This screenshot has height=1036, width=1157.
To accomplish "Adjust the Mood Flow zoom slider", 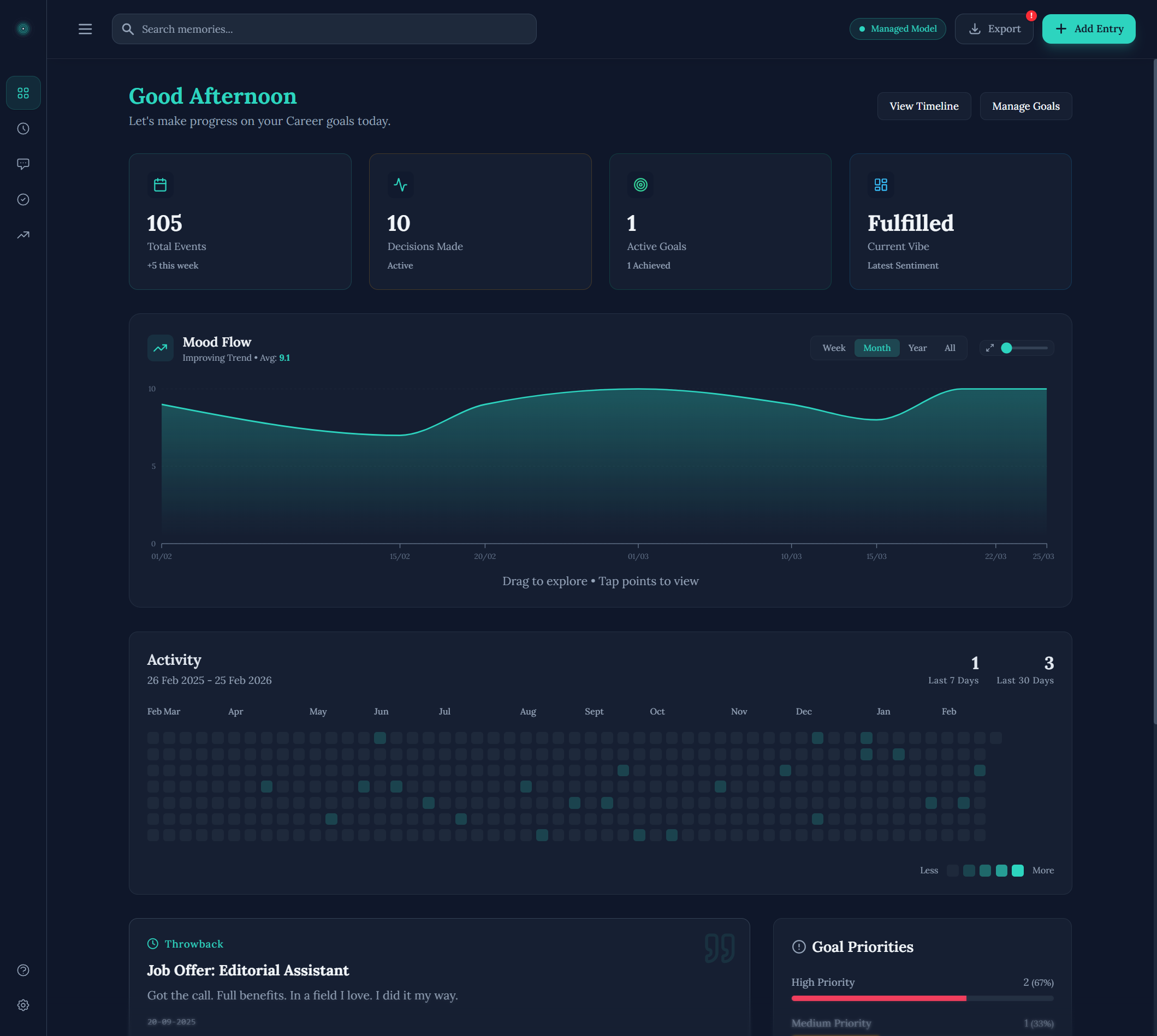I will 1007,348.
